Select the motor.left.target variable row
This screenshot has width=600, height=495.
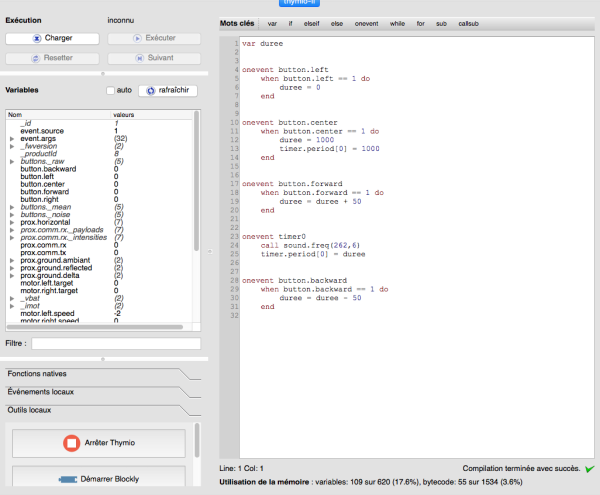[x=99, y=283]
